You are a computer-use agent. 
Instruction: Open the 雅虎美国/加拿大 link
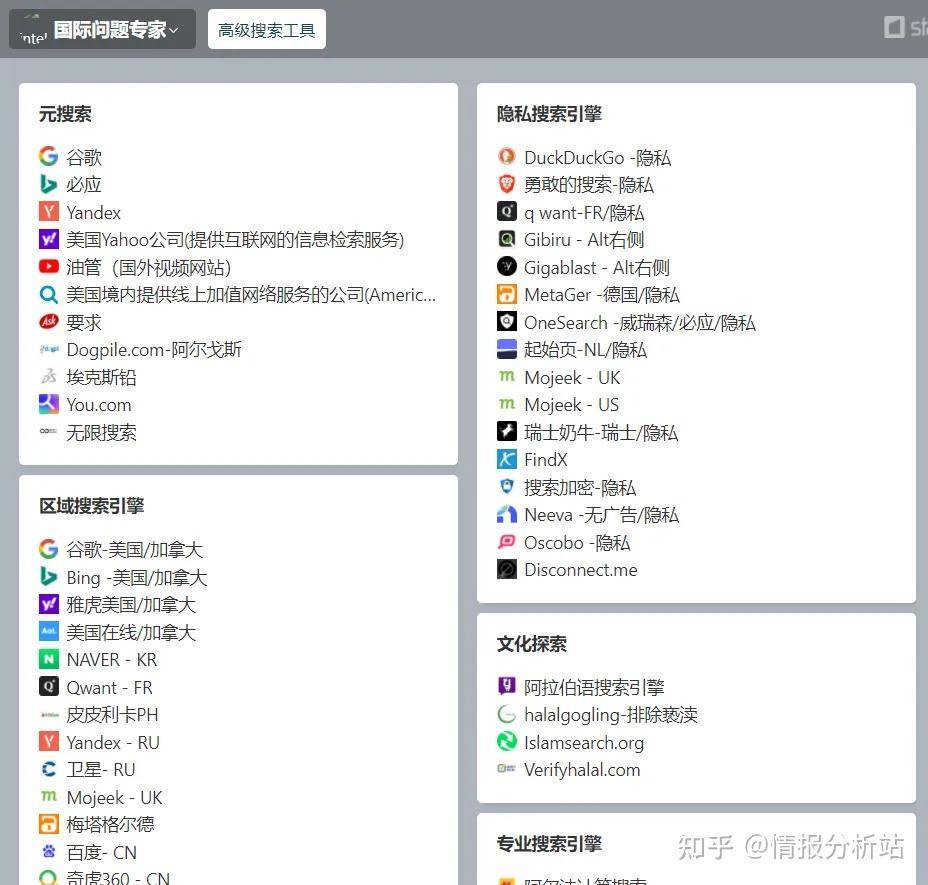coord(131,604)
